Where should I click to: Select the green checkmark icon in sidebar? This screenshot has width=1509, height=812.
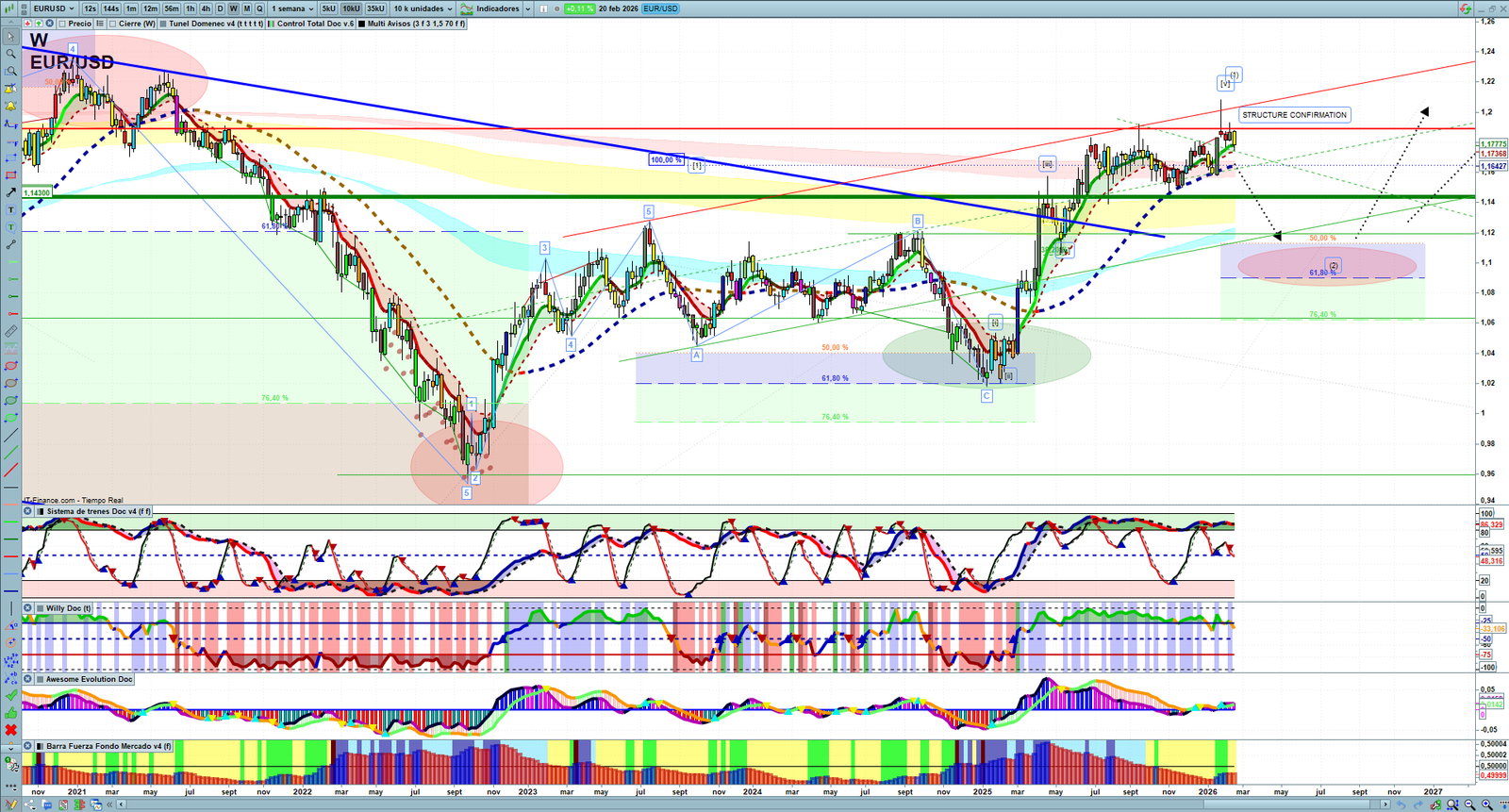11,695
